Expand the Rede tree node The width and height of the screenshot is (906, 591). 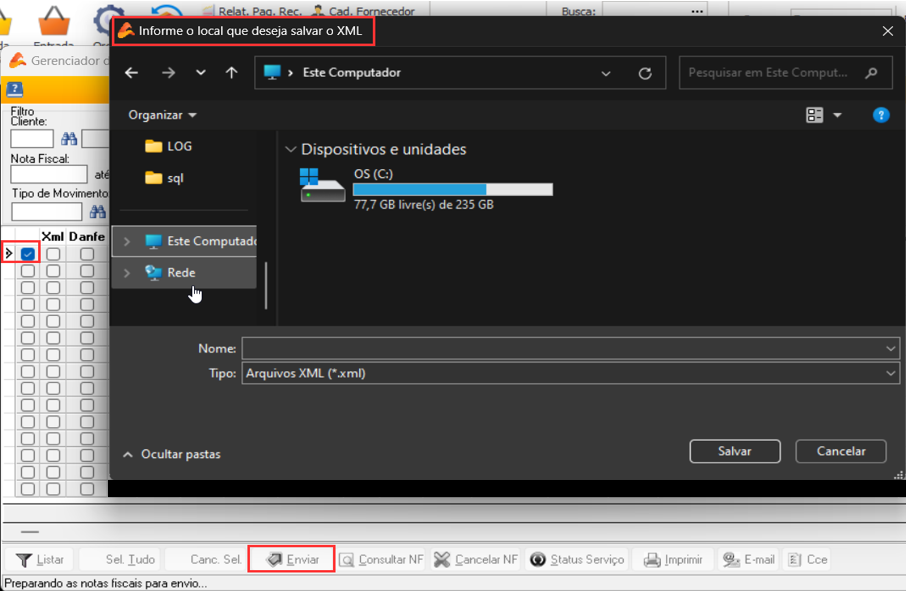127,273
